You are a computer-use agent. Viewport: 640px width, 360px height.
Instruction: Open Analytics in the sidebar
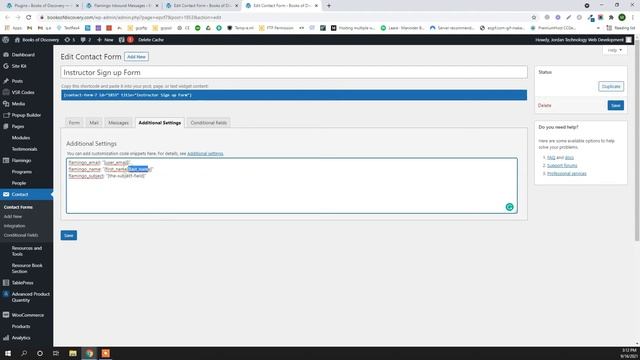[21, 338]
